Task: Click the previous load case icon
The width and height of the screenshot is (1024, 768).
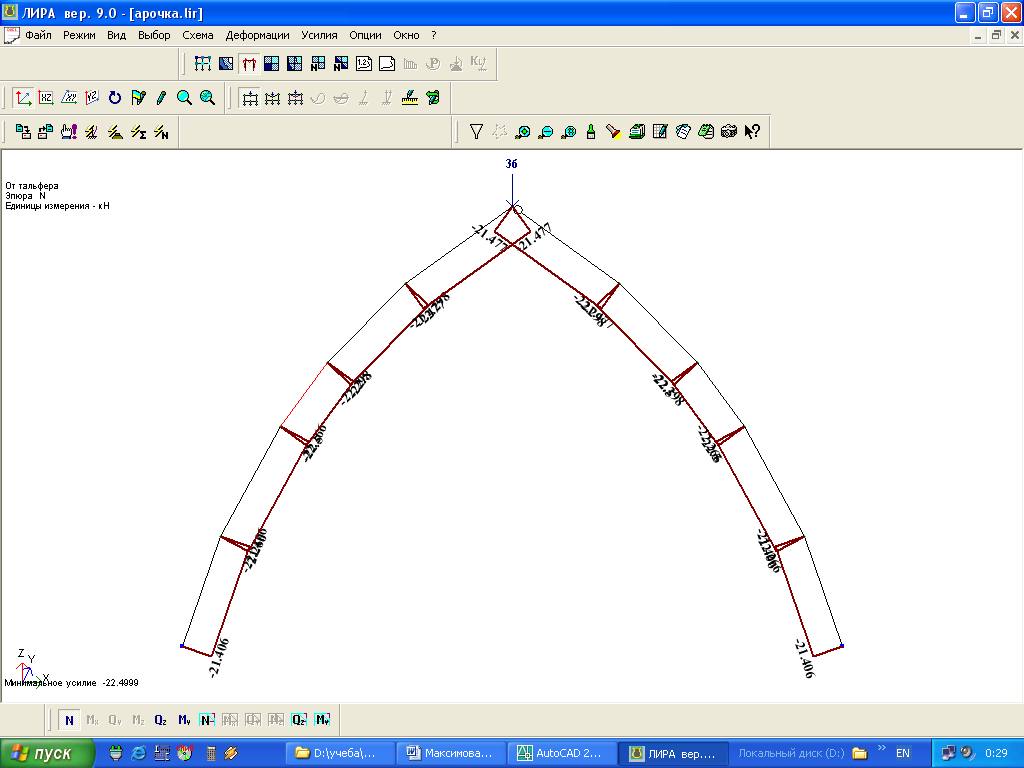Action: pos(46,132)
